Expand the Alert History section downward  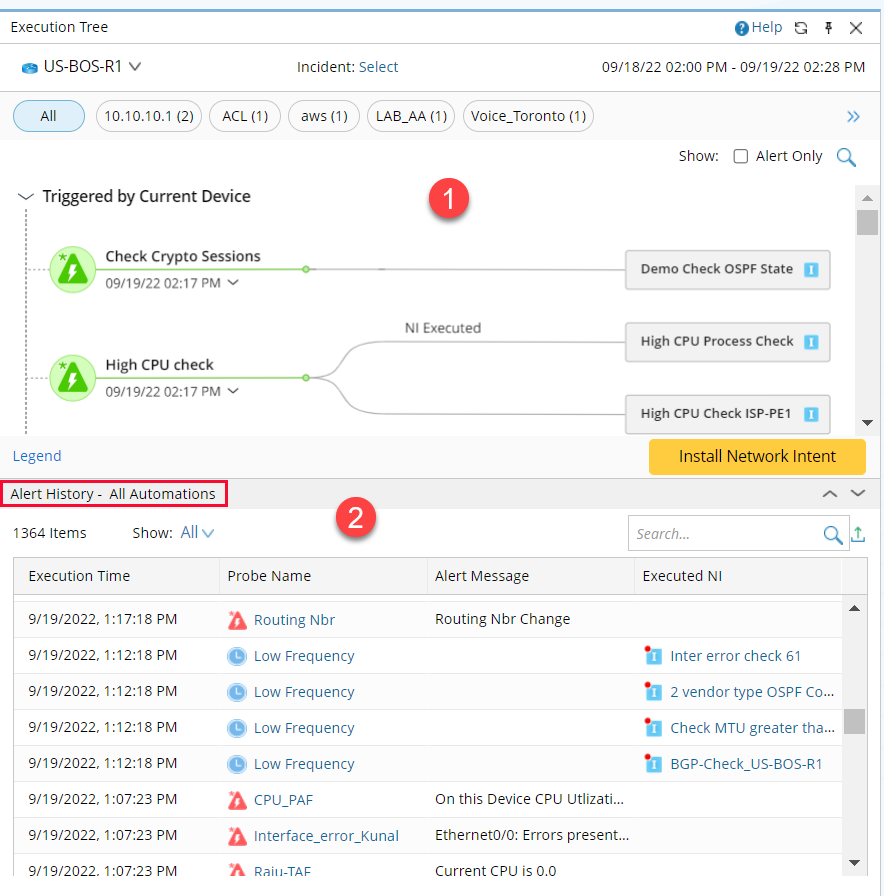click(x=856, y=493)
